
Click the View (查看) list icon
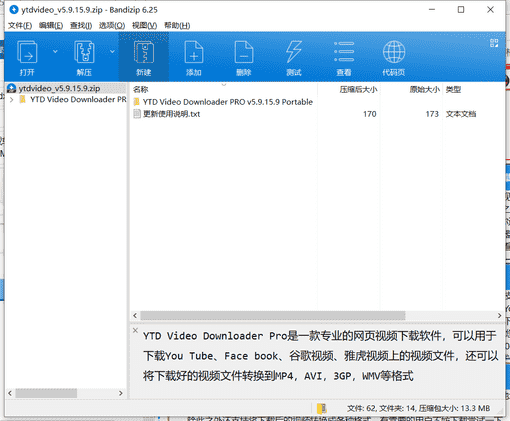(344, 52)
